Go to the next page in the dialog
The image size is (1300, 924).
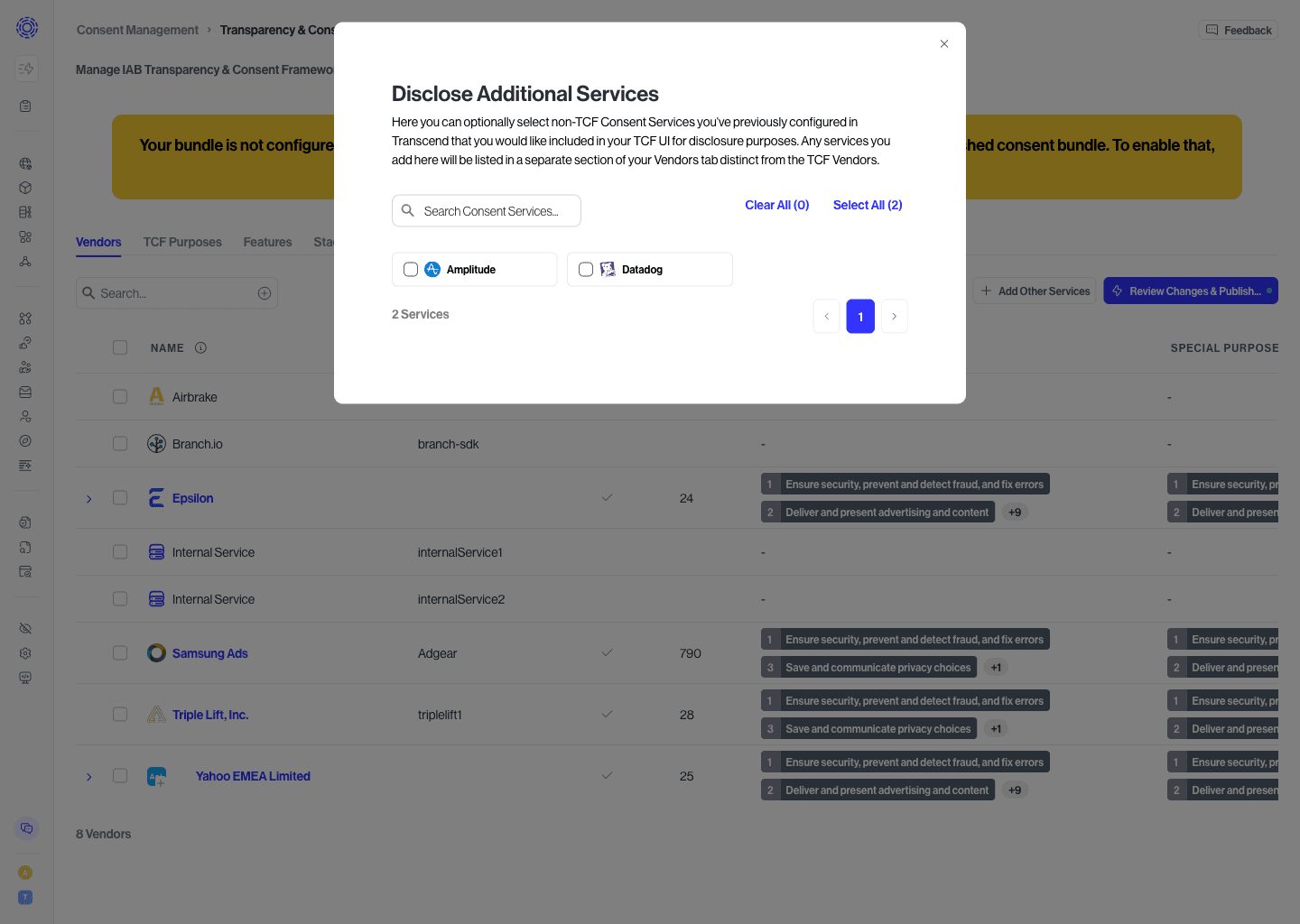point(894,316)
